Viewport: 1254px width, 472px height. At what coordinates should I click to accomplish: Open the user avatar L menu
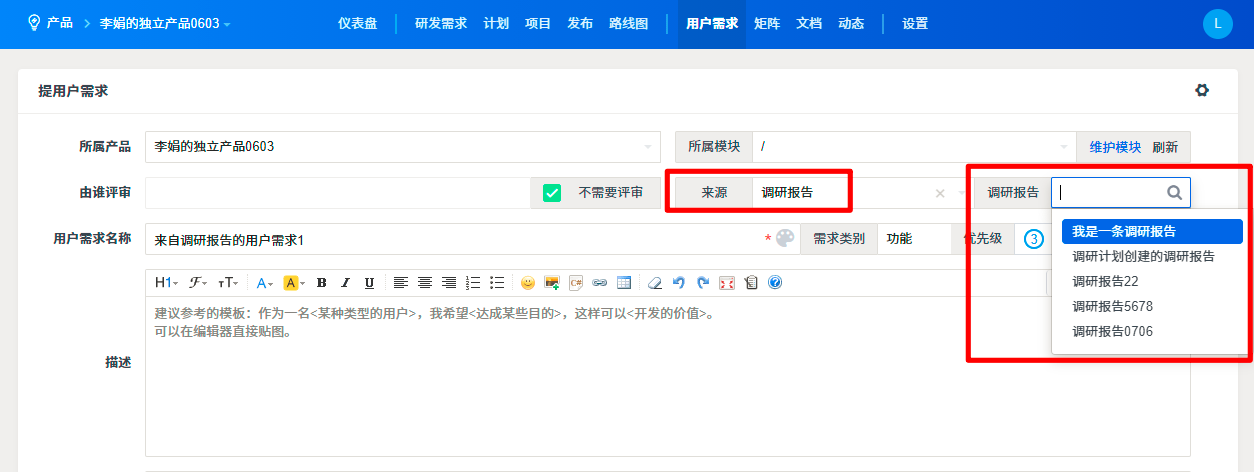1217,23
